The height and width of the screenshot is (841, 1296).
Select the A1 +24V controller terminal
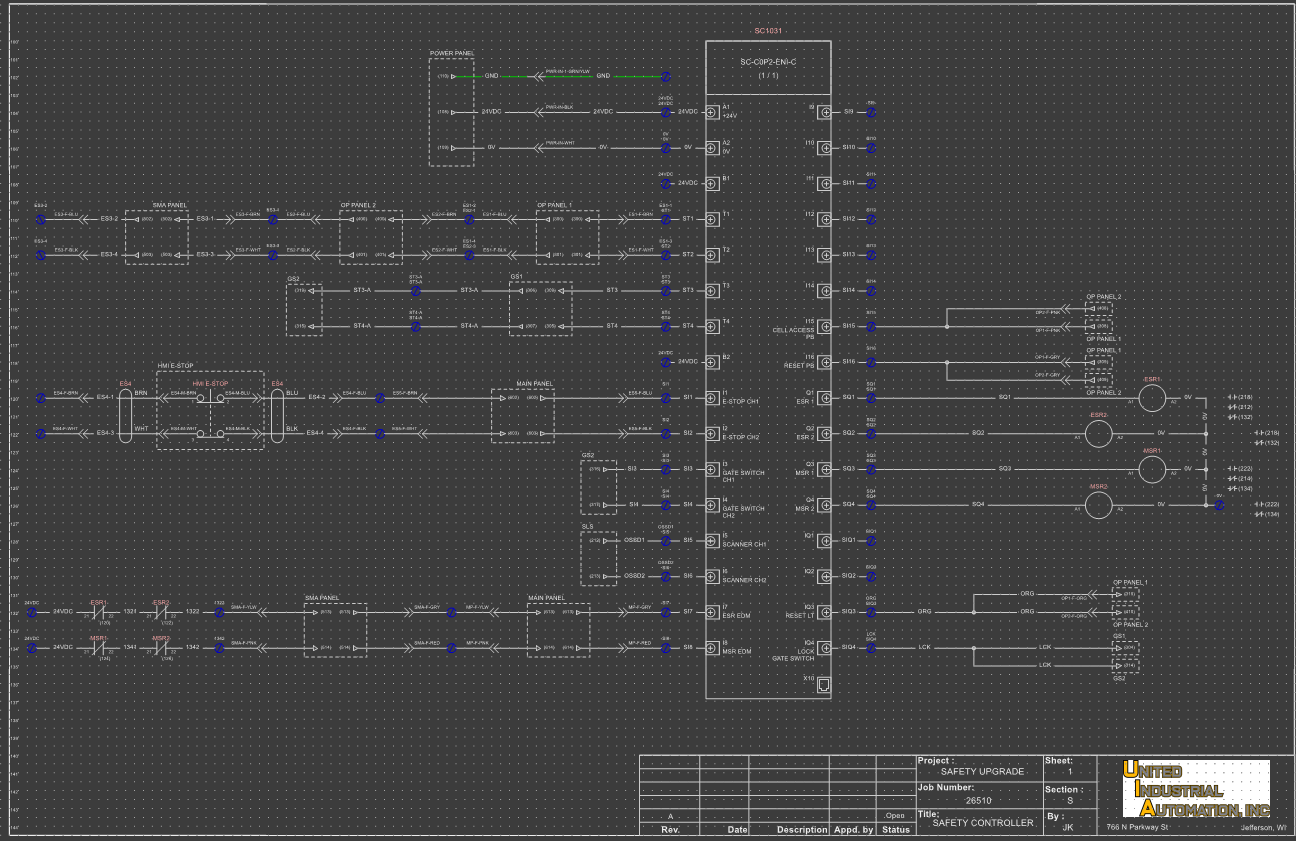[x=712, y=112]
